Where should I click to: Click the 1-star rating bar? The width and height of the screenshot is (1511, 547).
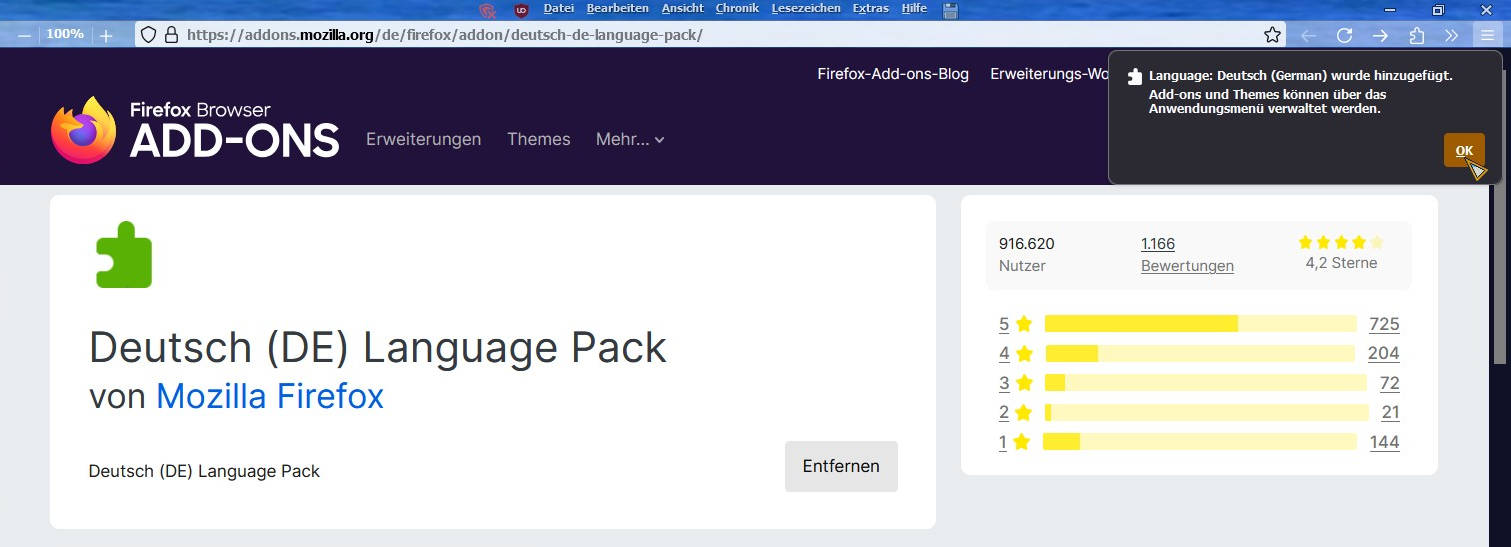tap(1201, 442)
